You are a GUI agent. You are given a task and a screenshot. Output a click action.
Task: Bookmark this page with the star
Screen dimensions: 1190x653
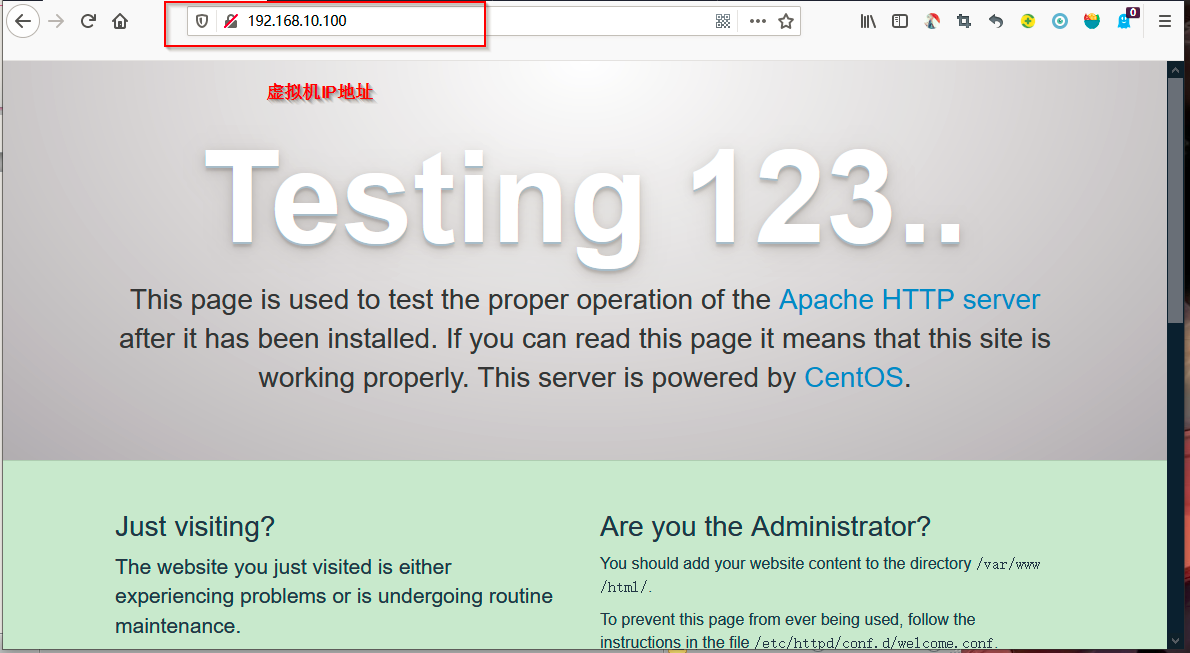pos(786,21)
